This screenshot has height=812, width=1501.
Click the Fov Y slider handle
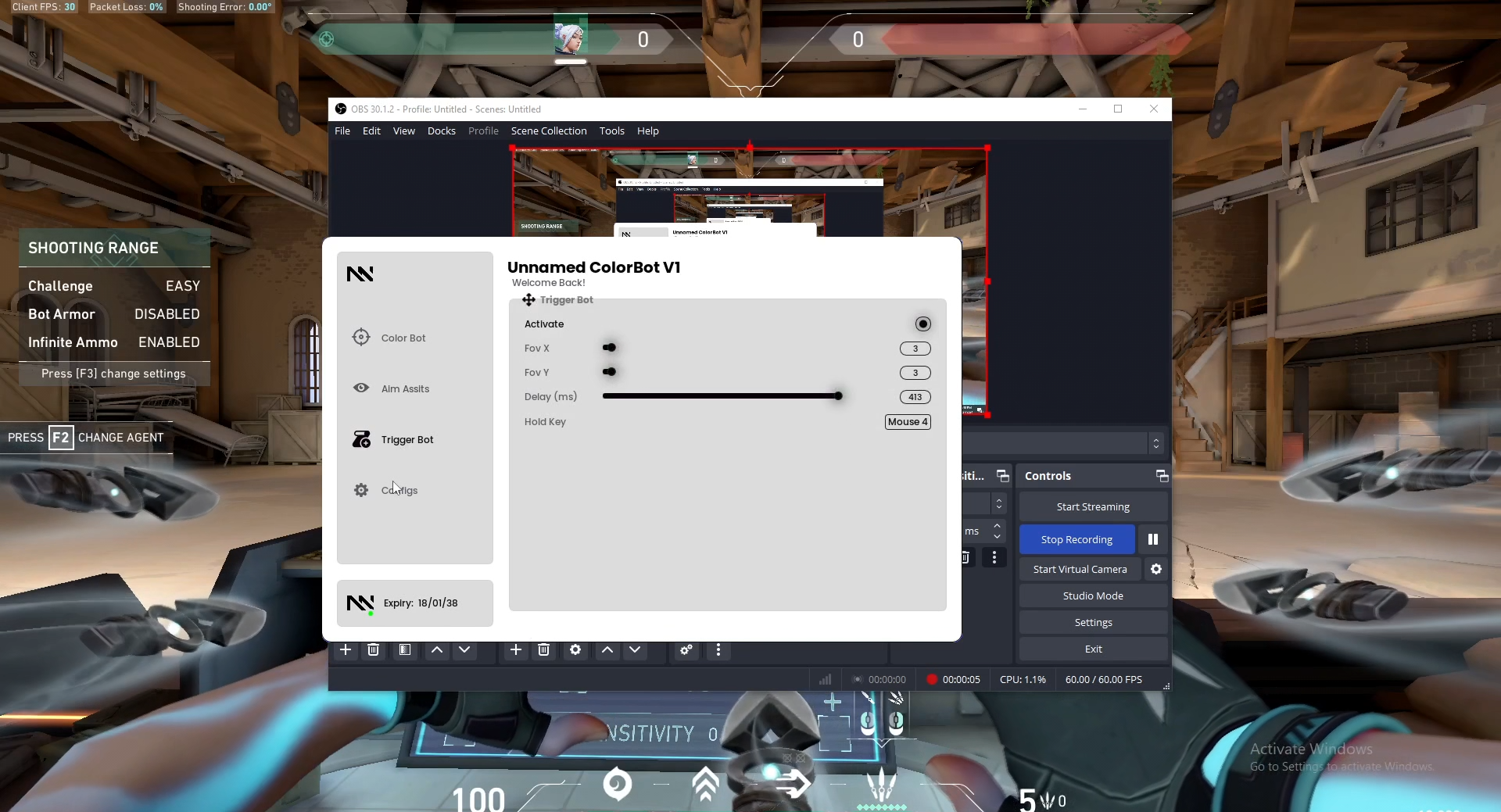pos(610,371)
